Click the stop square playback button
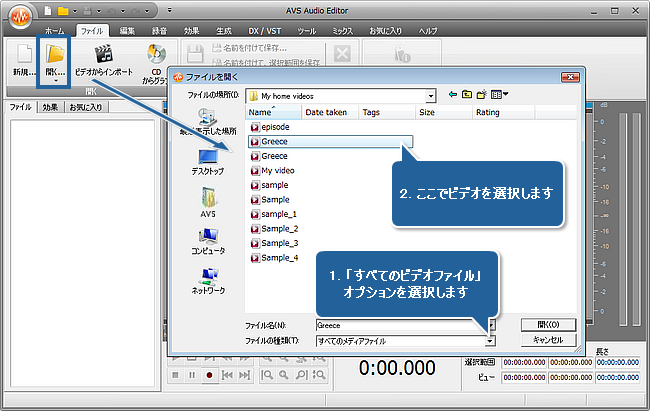This screenshot has width=650, height=411. (x=175, y=375)
